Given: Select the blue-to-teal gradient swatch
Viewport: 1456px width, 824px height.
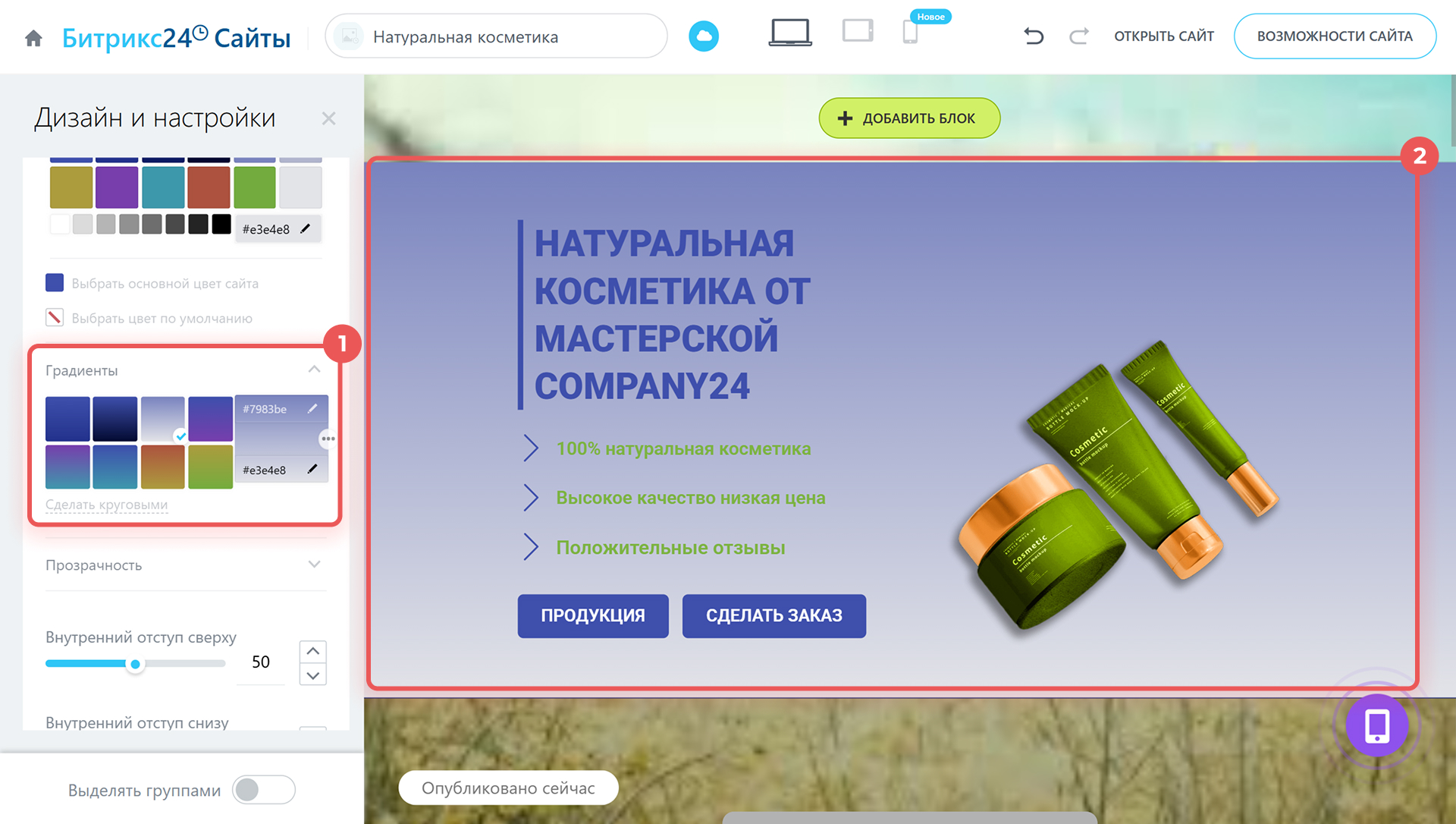Looking at the screenshot, I should 115,467.
